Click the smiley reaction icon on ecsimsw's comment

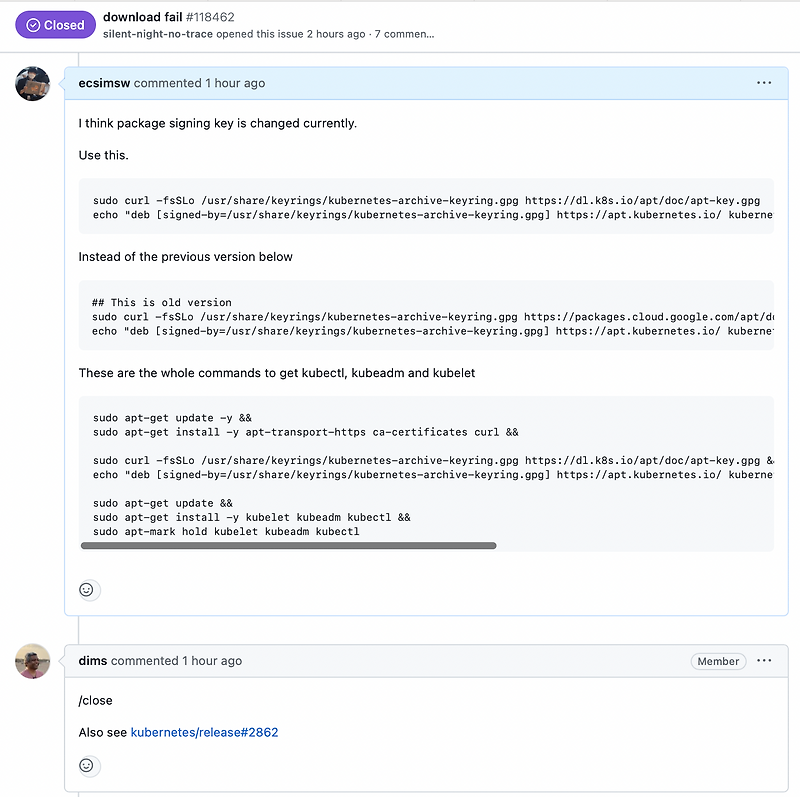(88, 590)
